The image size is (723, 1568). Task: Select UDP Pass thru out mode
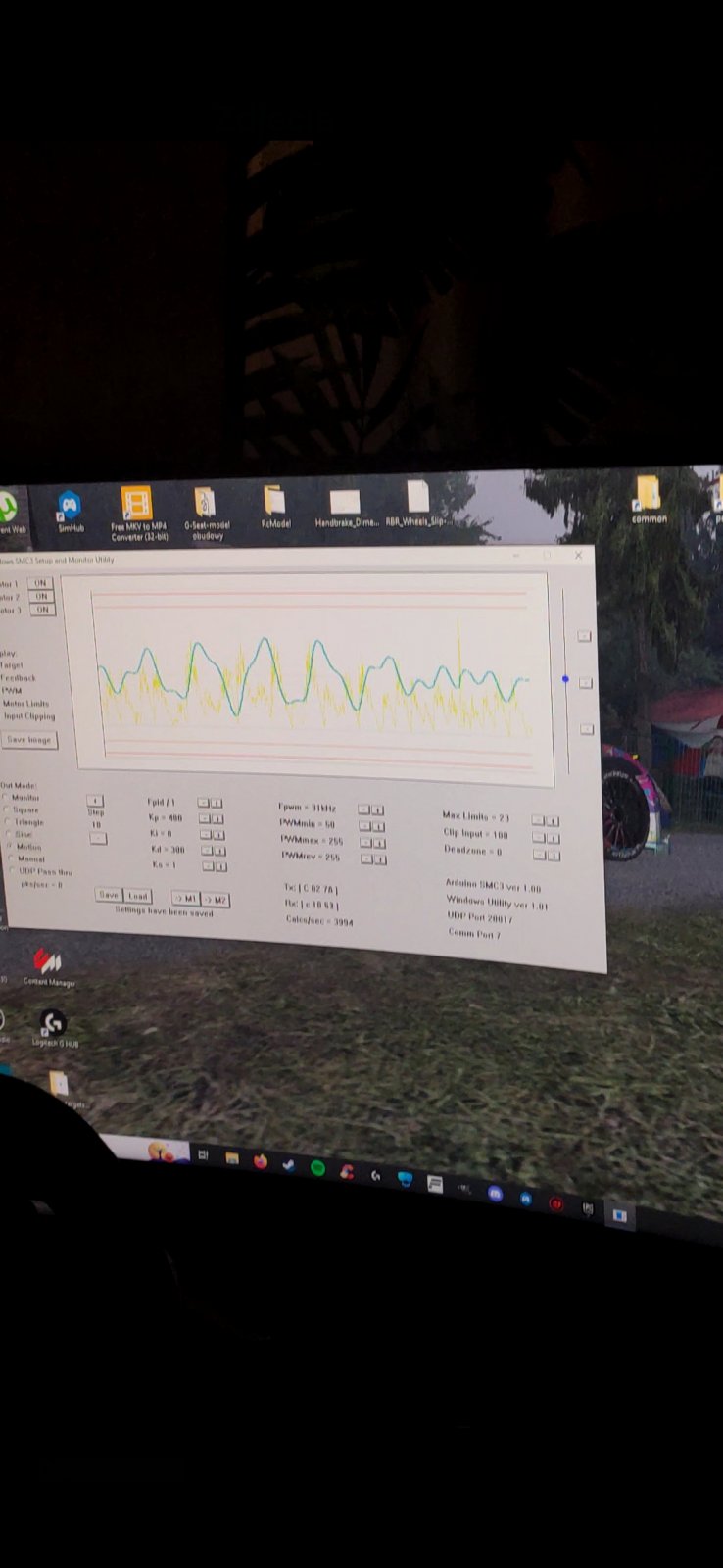(x=41, y=871)
